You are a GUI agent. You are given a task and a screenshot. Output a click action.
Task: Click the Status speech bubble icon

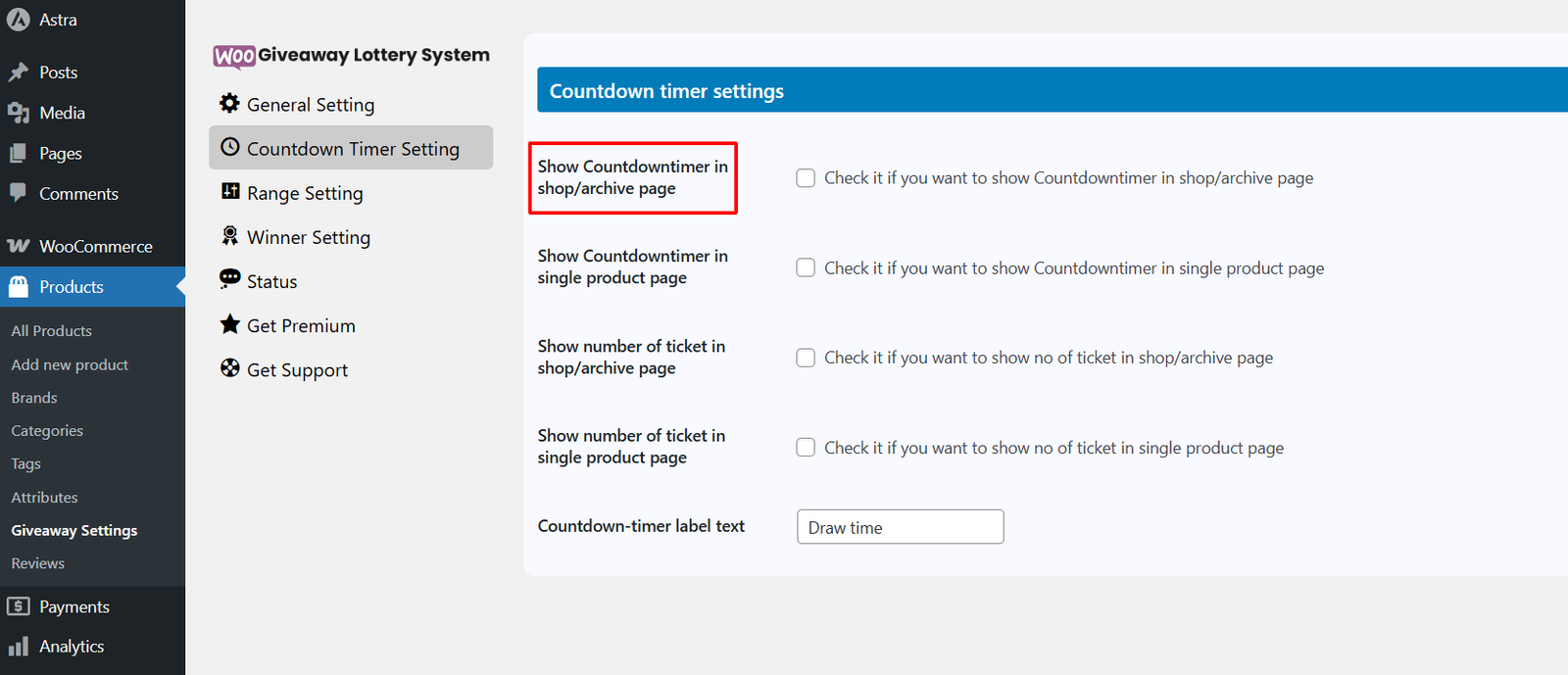pyautogui.click(x=229, y=279)
